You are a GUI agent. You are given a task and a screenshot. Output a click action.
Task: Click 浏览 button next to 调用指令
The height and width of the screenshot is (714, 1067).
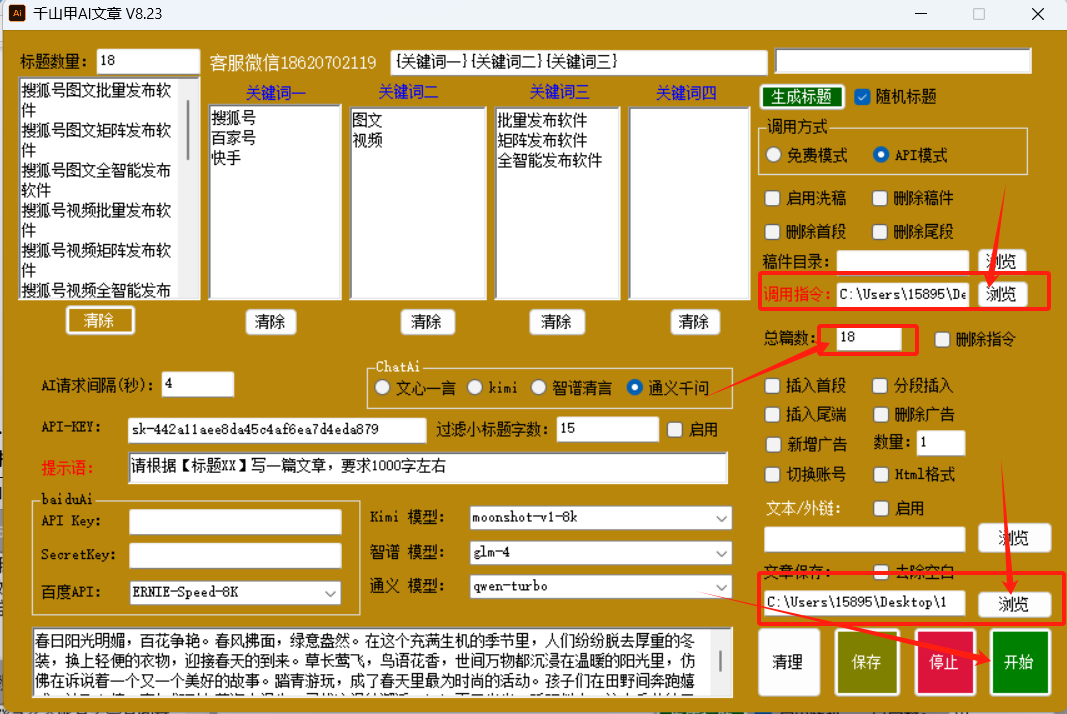click(x=1002, y=294)
